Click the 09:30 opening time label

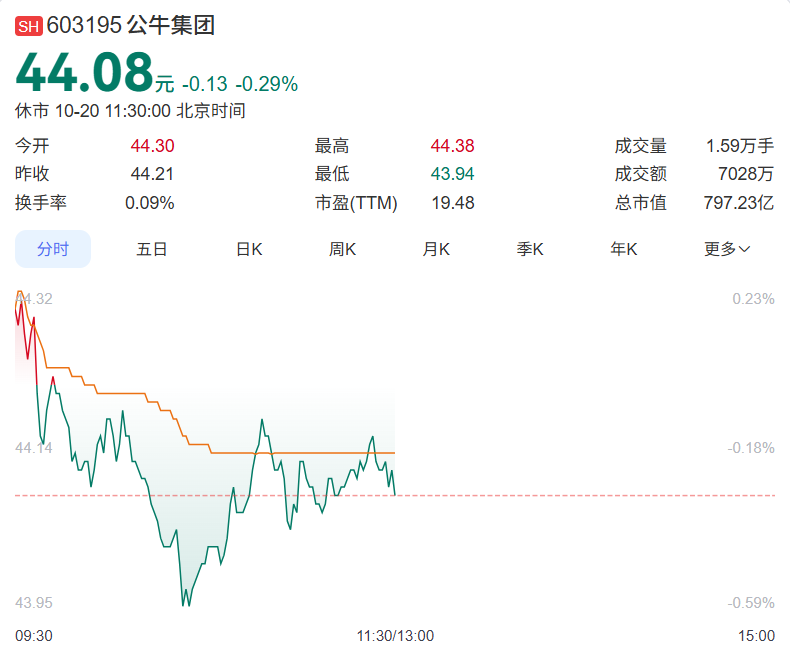(34, 635)
